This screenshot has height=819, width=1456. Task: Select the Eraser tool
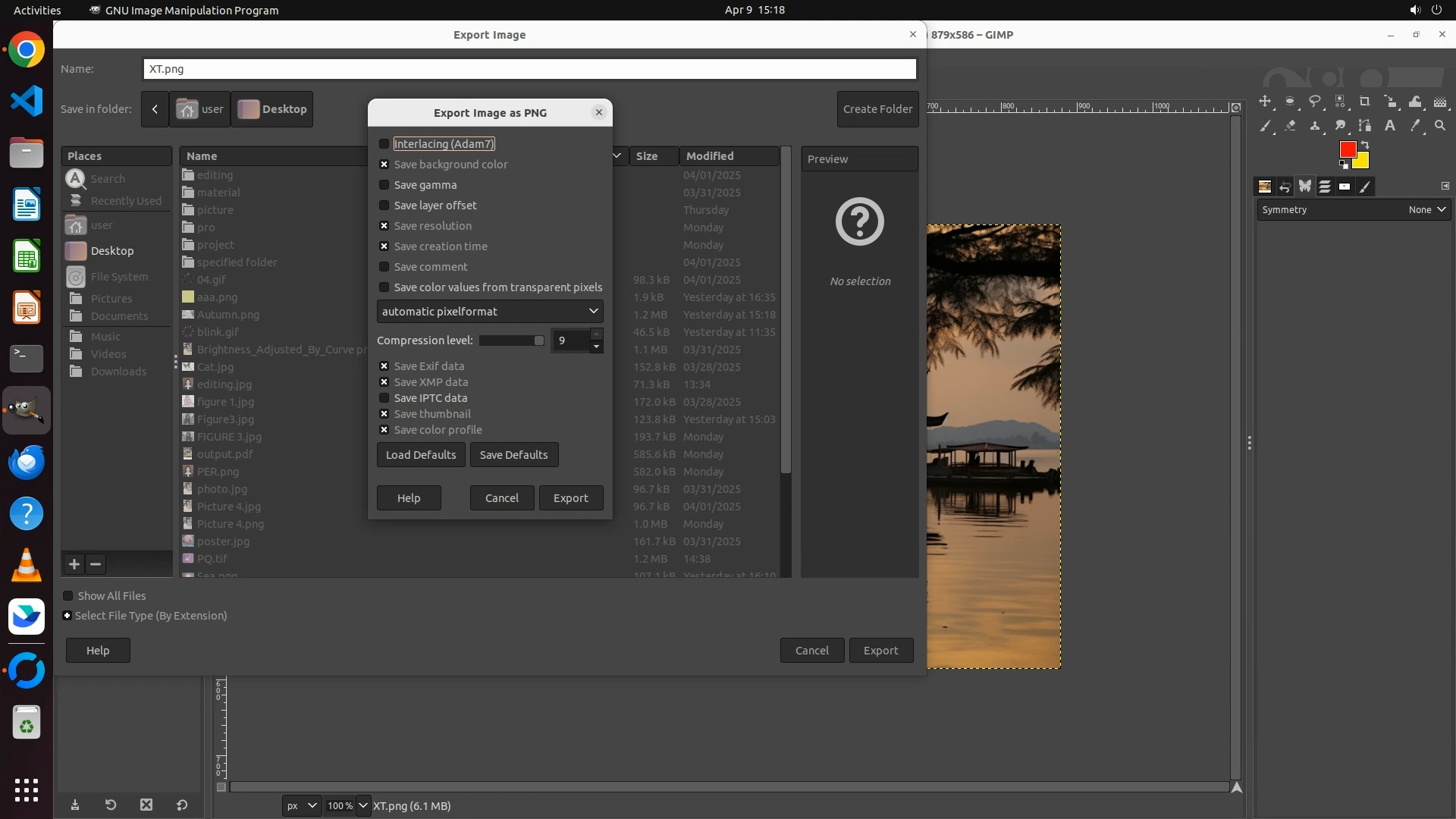tap(1290, 126)
